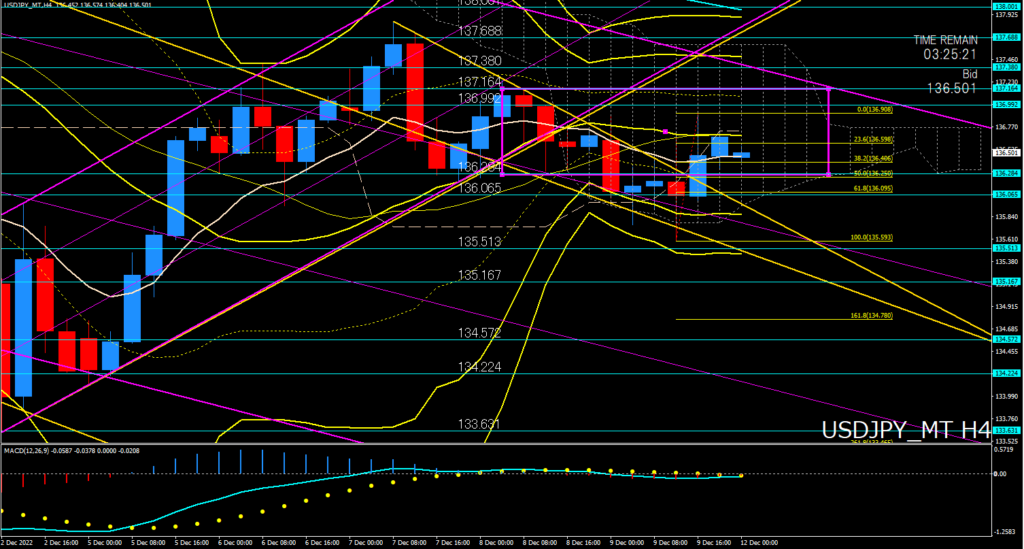Click the 23.6(136.598) Fibonacci label
Viewport: 1024px width, 549px height.
(x=873, y=140)
